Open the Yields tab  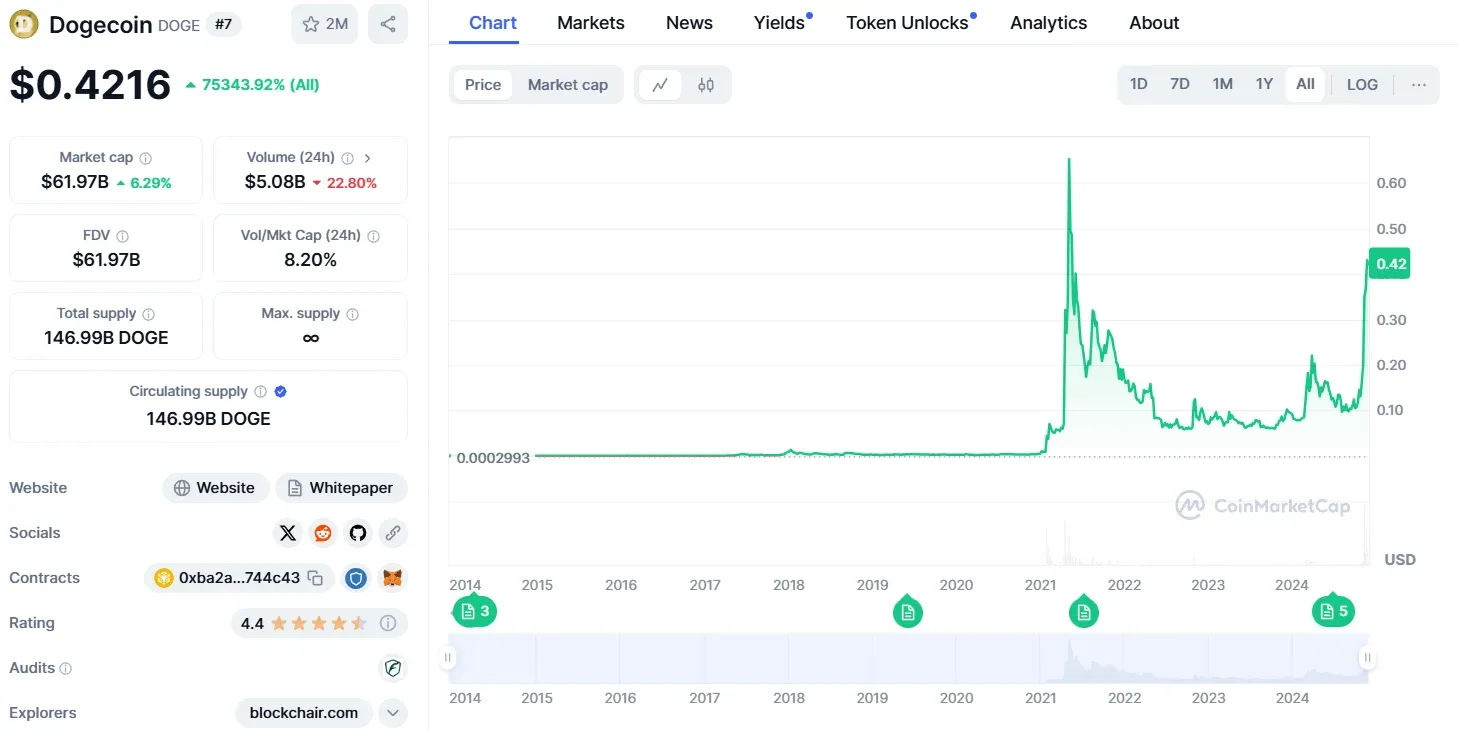point(780,22)
